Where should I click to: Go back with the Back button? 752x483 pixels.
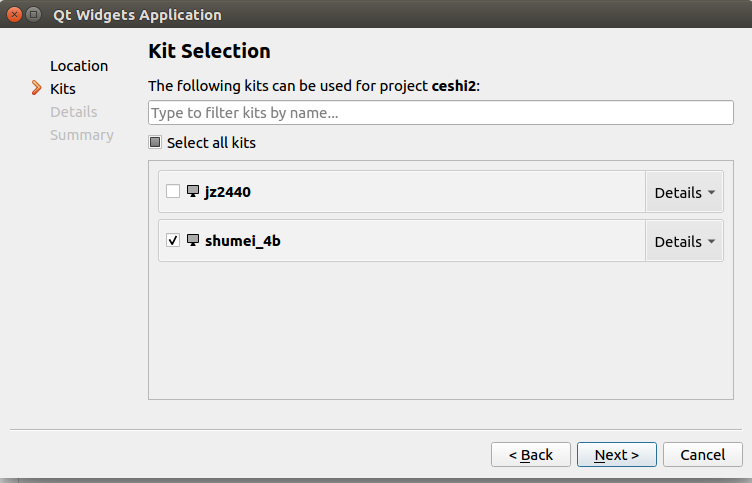[x=531, y=455]
